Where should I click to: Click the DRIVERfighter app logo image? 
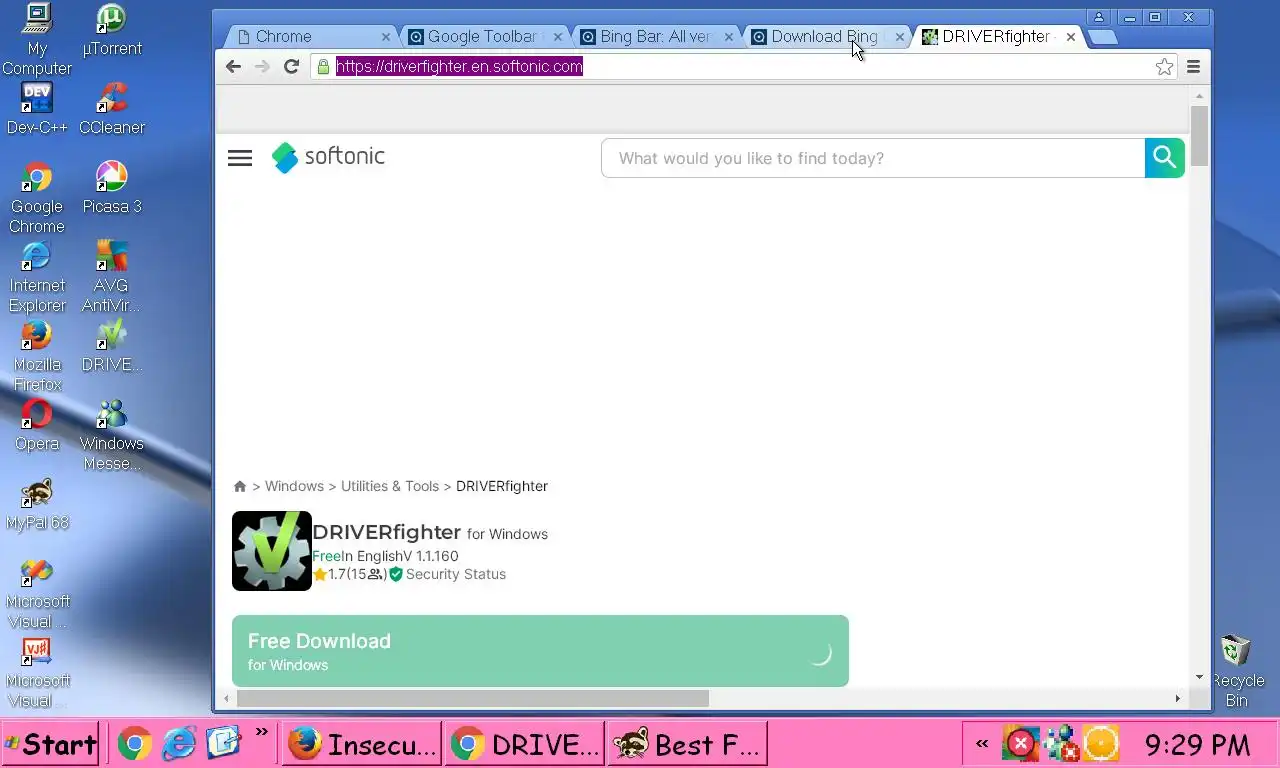[271, 551]
